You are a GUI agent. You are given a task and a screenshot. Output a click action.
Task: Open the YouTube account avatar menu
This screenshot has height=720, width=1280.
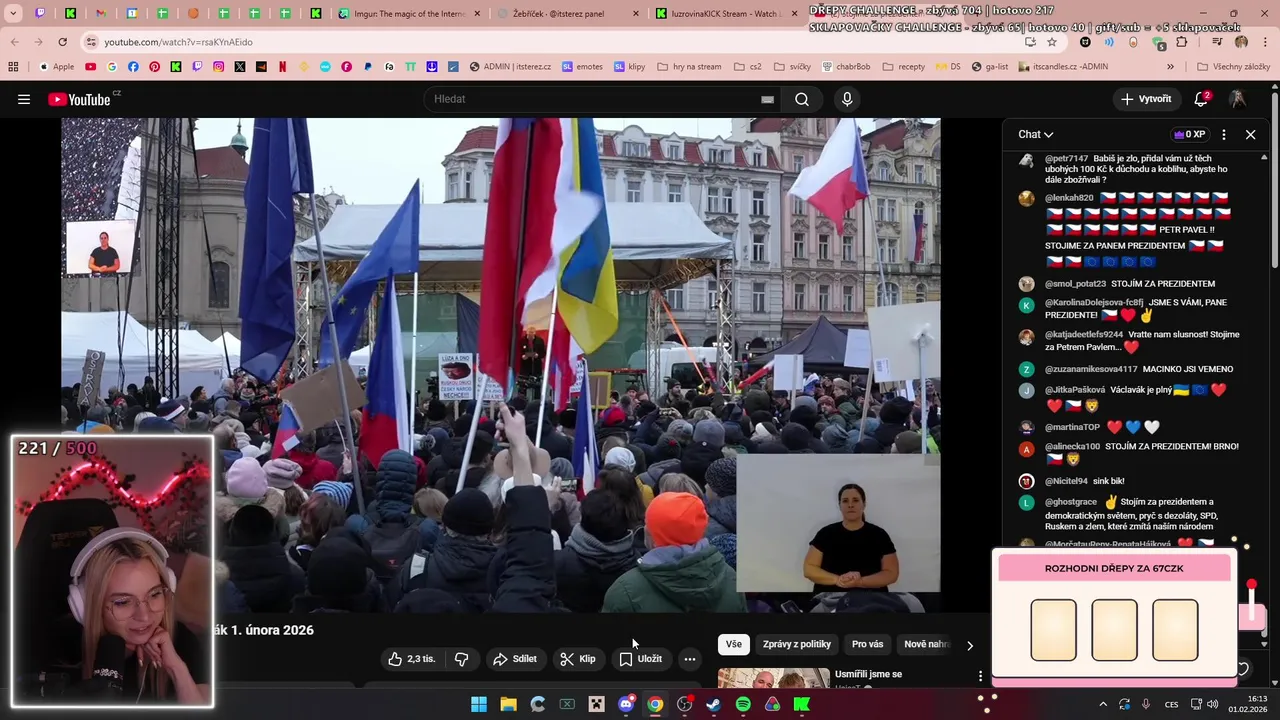click(x=1238, y=99)
